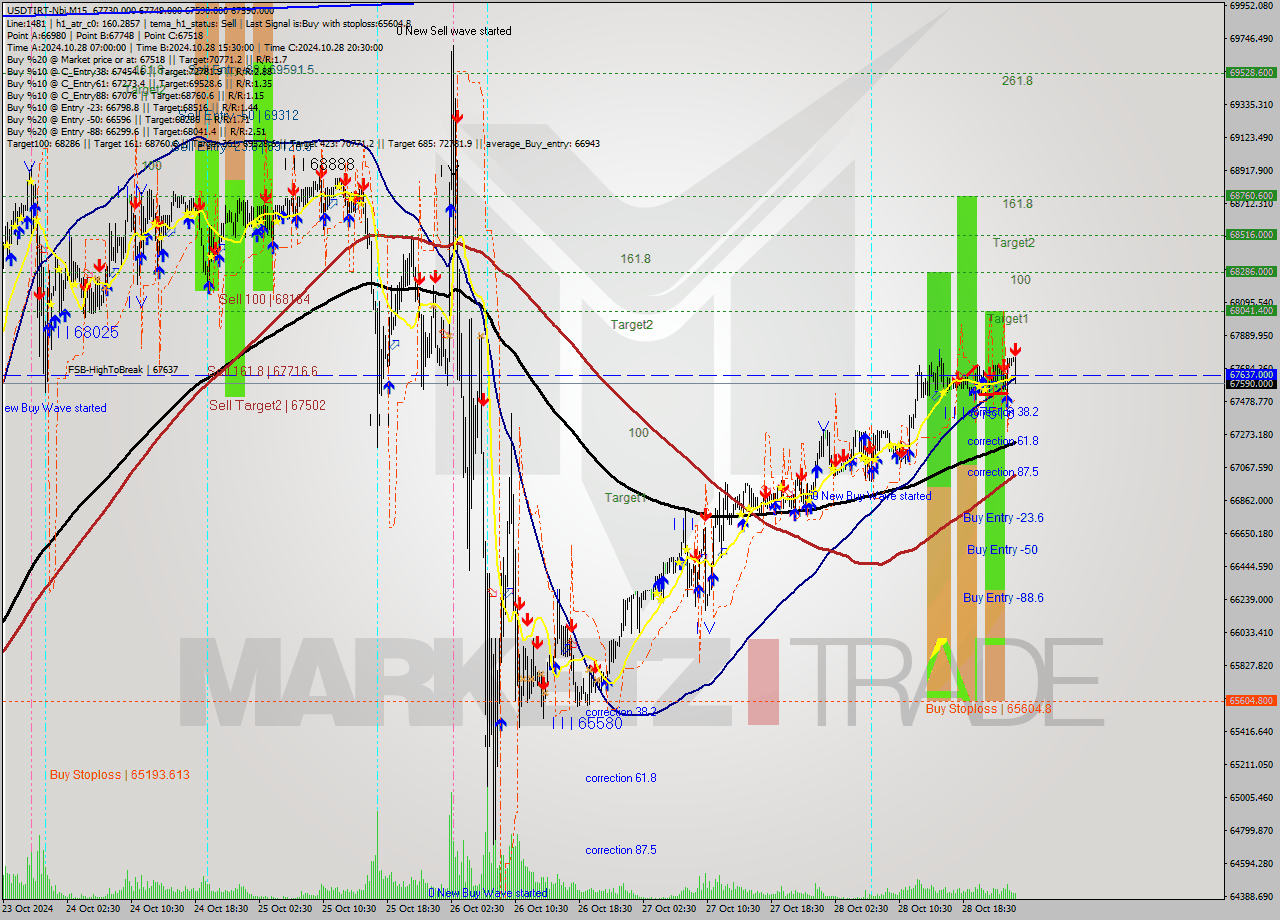1280x920 pixels.
Task: Click the '0 New Sell wave started' label
Action: pos(454,31)
